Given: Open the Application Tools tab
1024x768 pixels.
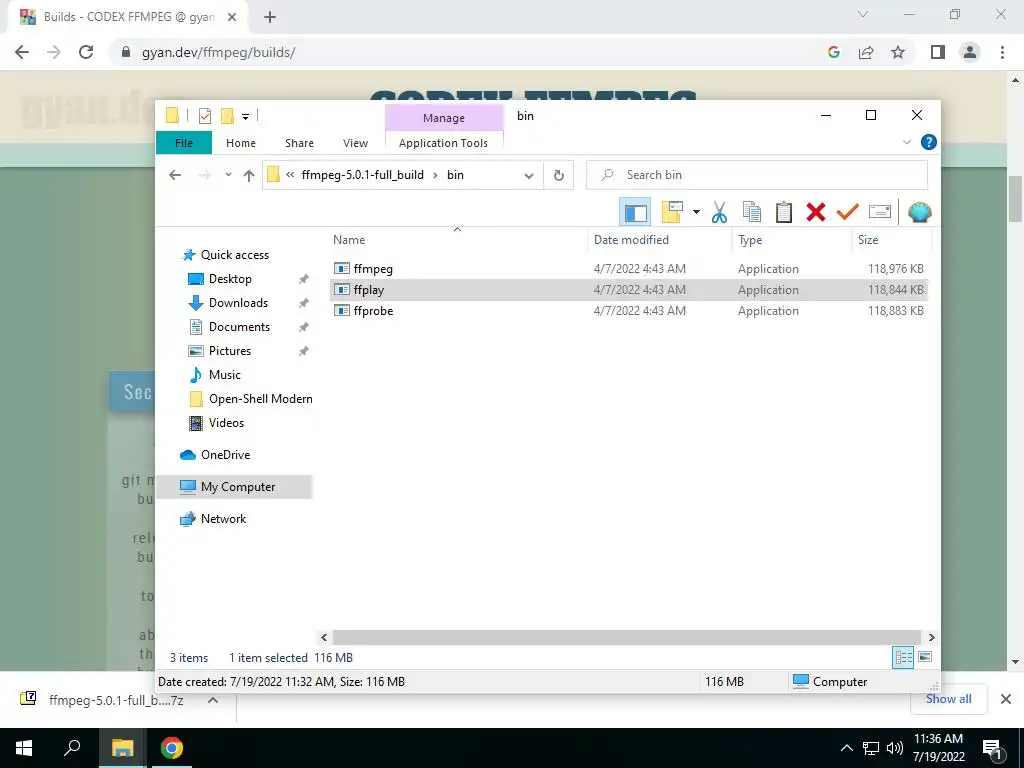Looking at the screenshot, I should pos(443,143).
